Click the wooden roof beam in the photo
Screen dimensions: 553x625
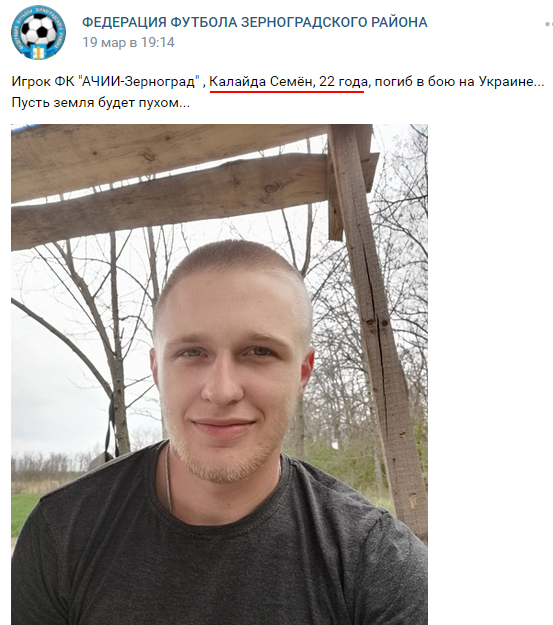169,199
